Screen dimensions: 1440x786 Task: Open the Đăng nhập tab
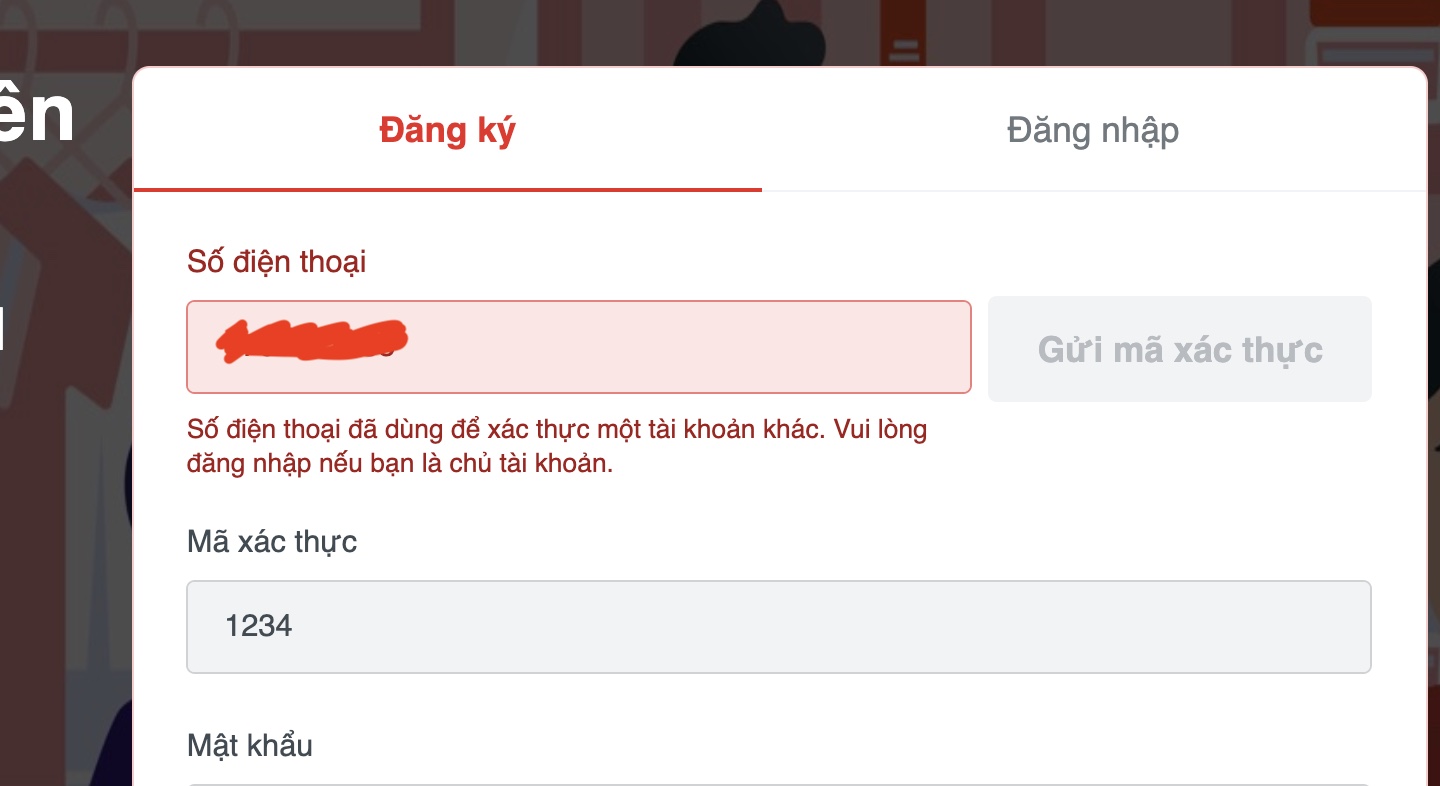click(1092, 130)
